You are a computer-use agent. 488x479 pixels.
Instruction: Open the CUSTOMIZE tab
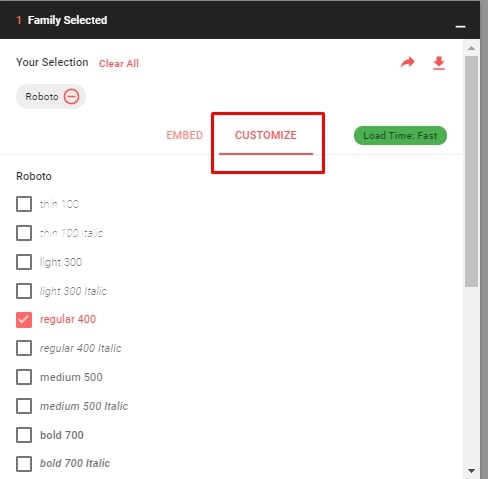[266, 135]
